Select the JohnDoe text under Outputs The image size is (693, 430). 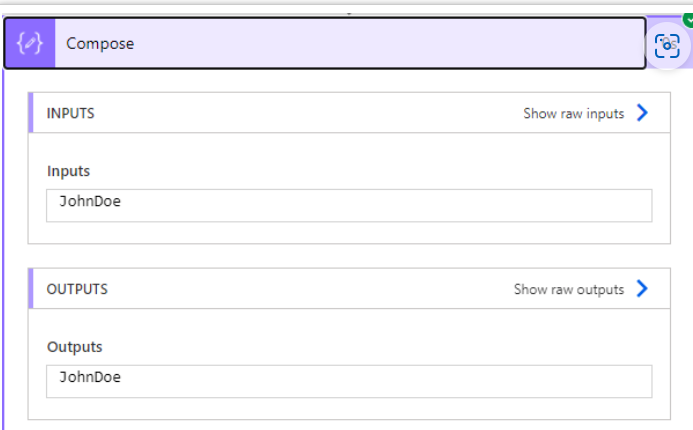[90, 377]
